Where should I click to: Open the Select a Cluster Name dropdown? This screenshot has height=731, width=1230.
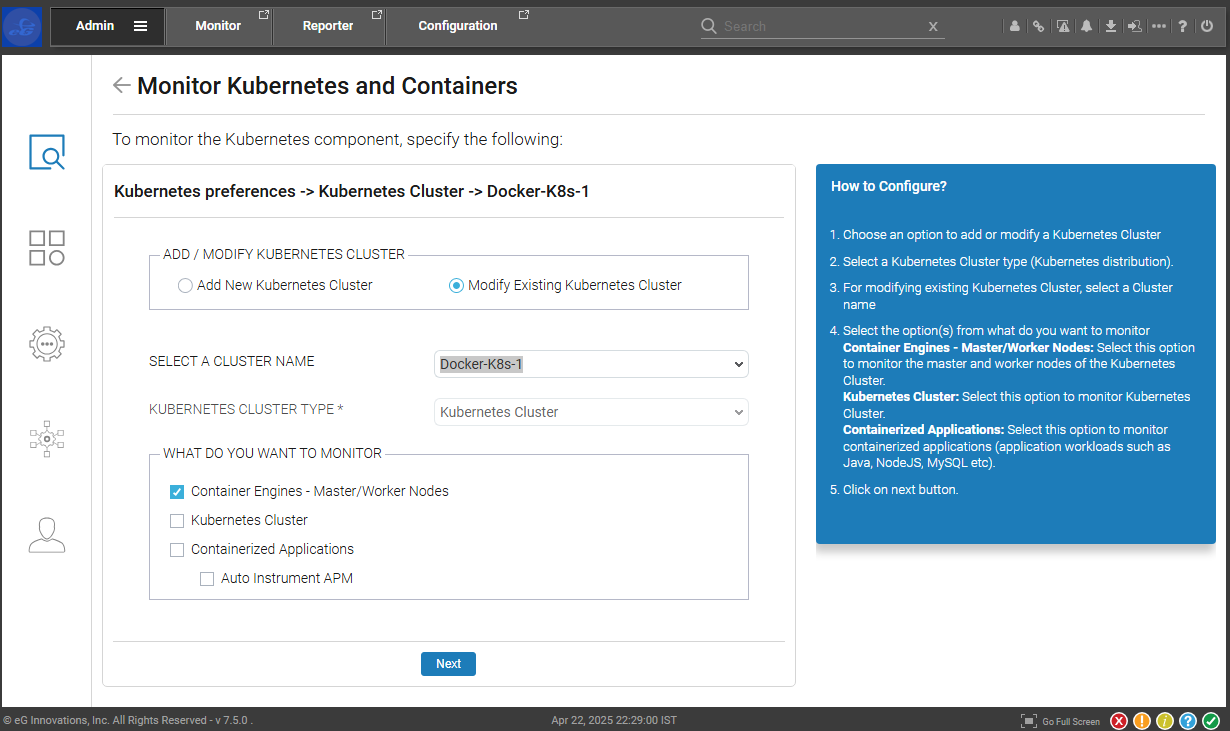591,364
